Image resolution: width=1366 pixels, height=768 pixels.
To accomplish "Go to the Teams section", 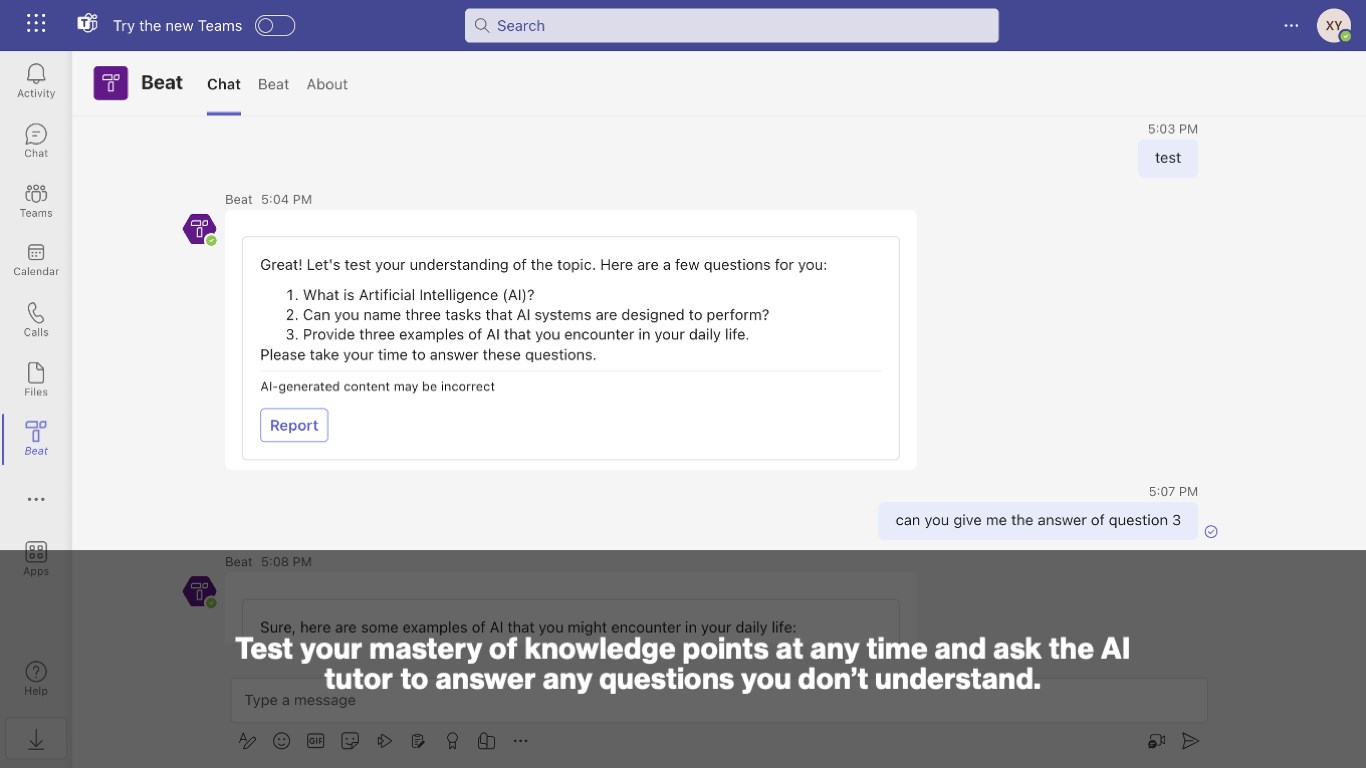I will click(x=36, y=200).
